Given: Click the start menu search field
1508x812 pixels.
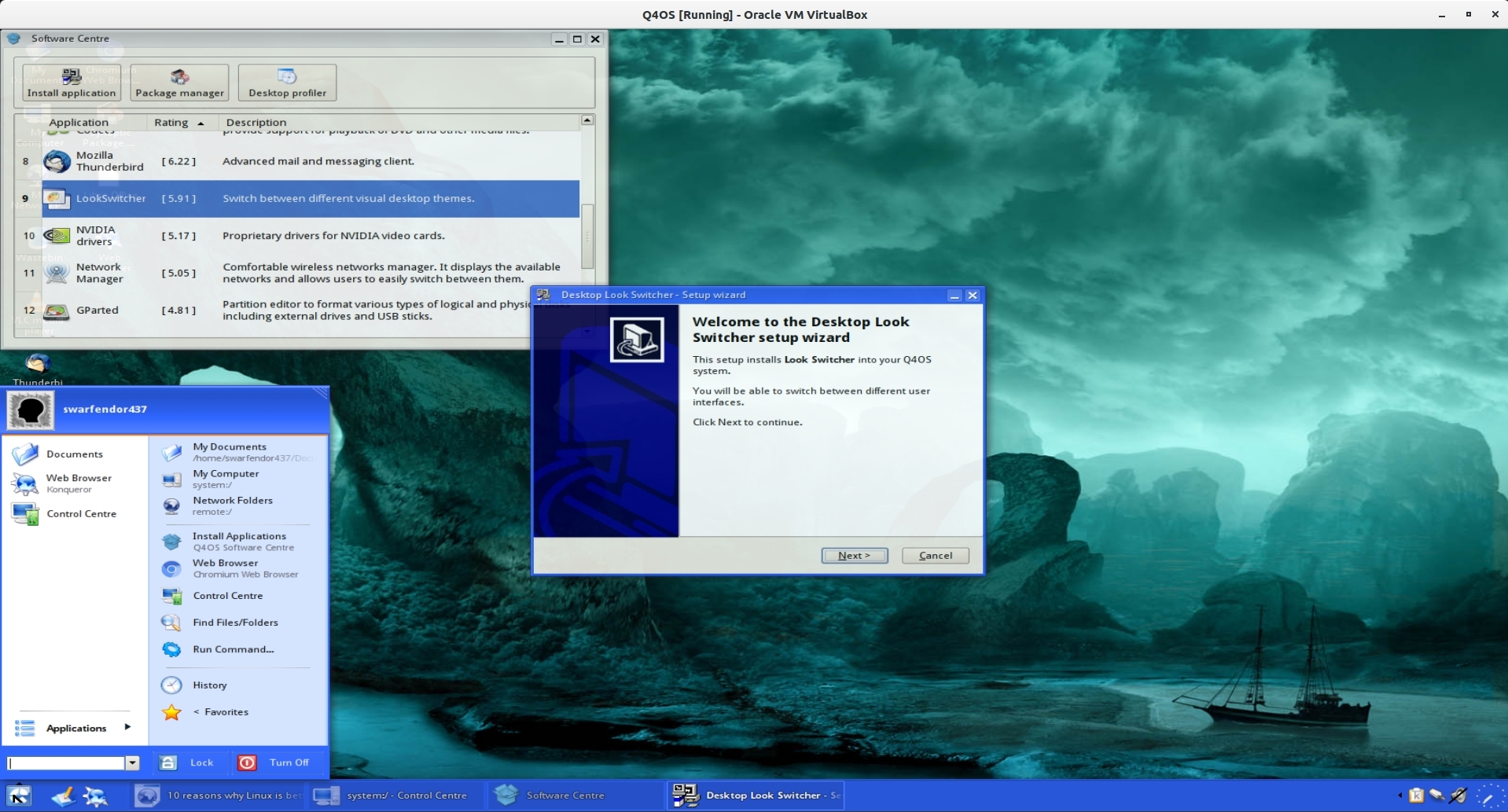Looking at the screenshot, I should (66, 763).
